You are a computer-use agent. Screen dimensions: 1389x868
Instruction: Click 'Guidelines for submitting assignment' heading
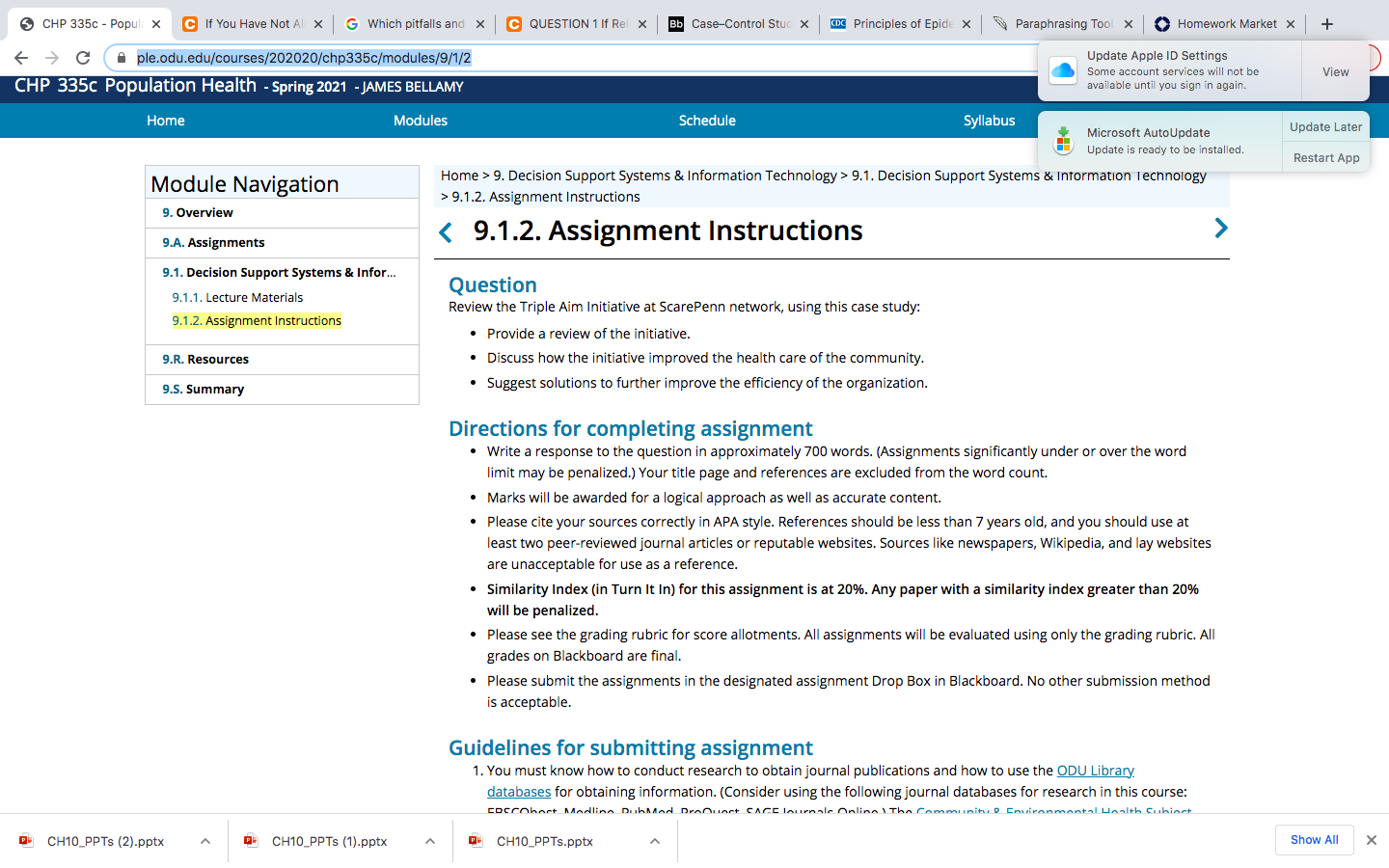pyautogui.click(x=631, y=748)
